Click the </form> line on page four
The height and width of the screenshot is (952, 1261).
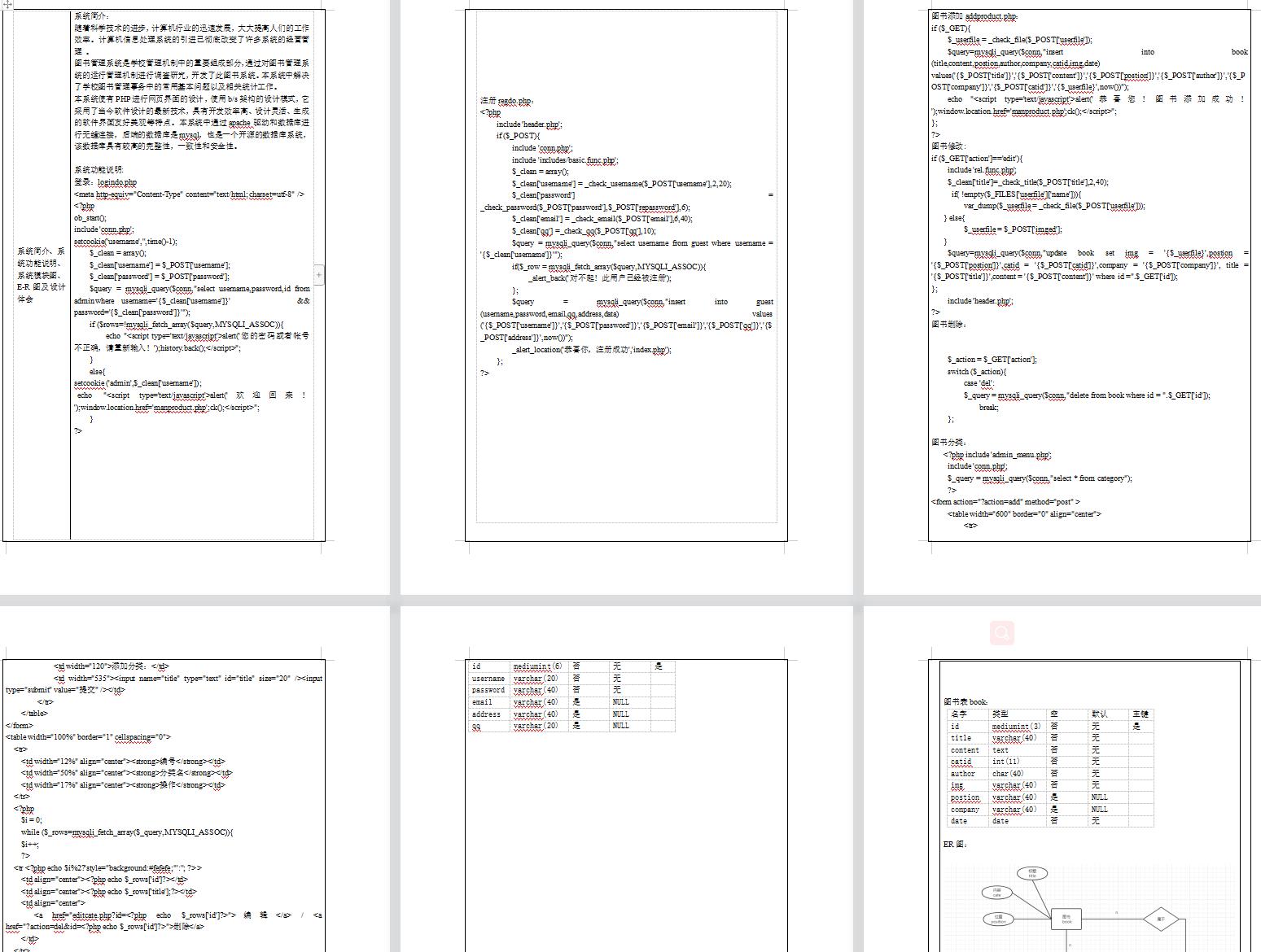20,726
